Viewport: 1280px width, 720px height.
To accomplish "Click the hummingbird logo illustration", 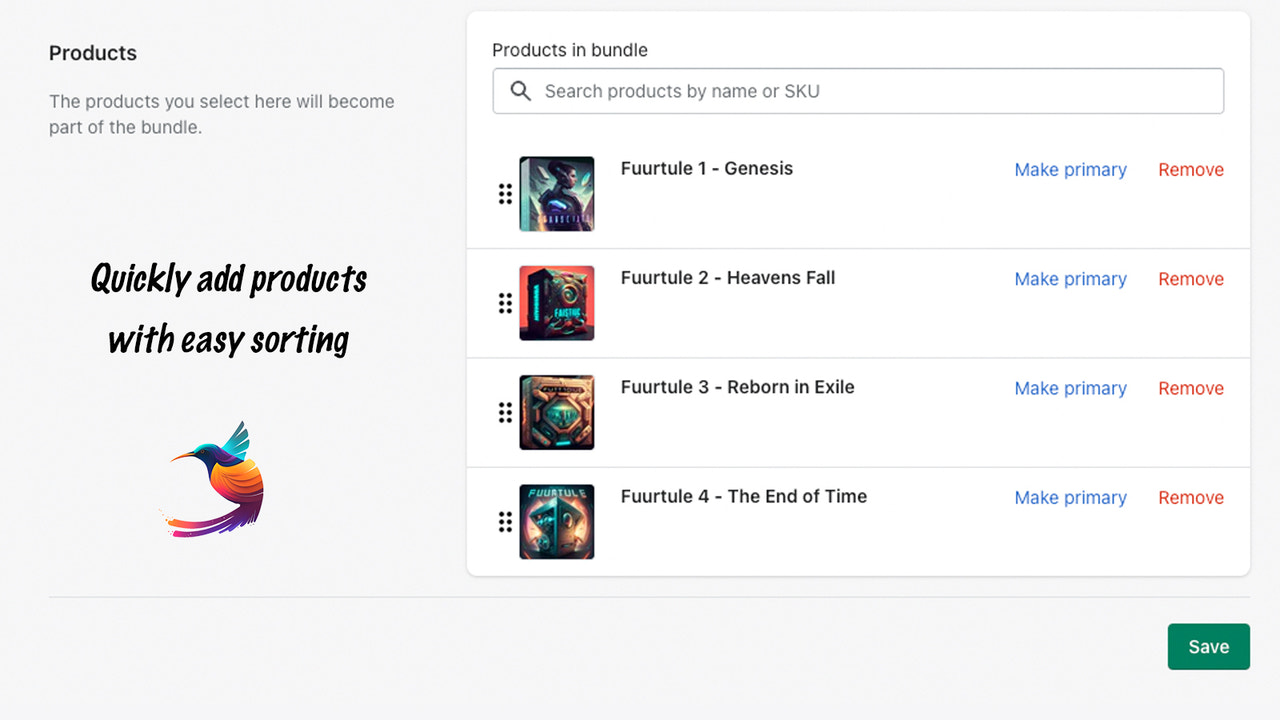I will (213, 480).
